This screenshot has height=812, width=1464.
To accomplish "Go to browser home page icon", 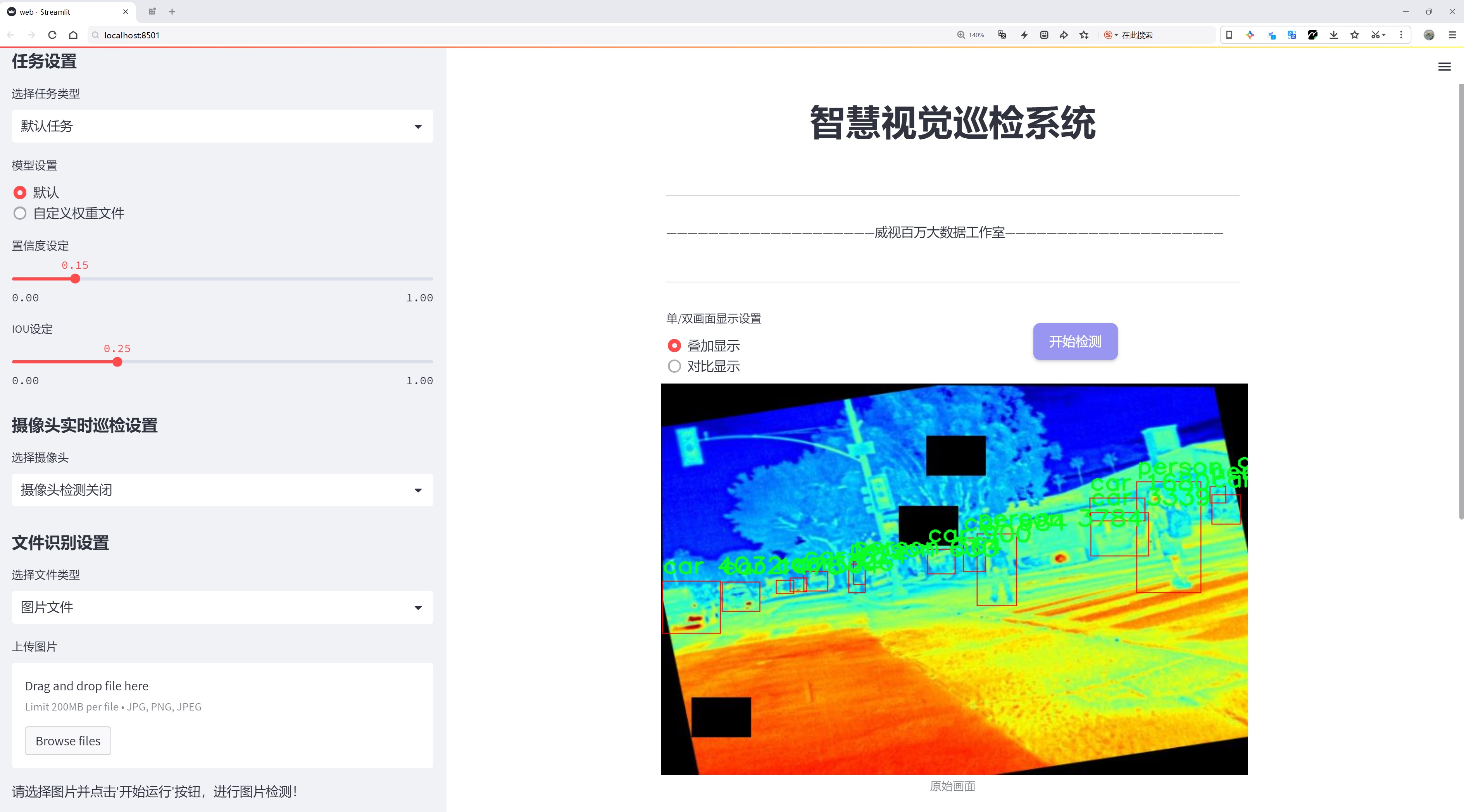I will tap(73, 35).
